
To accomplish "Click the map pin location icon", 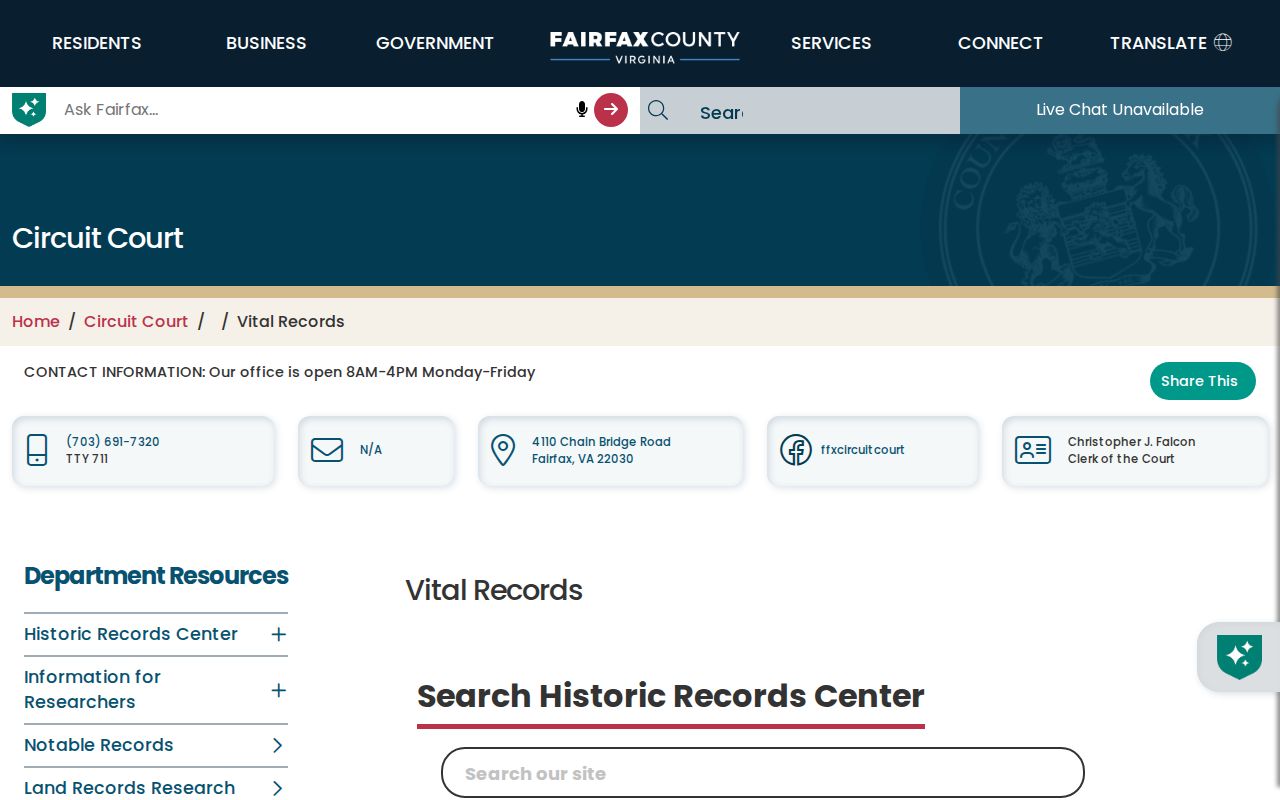I will coord(503,450).
